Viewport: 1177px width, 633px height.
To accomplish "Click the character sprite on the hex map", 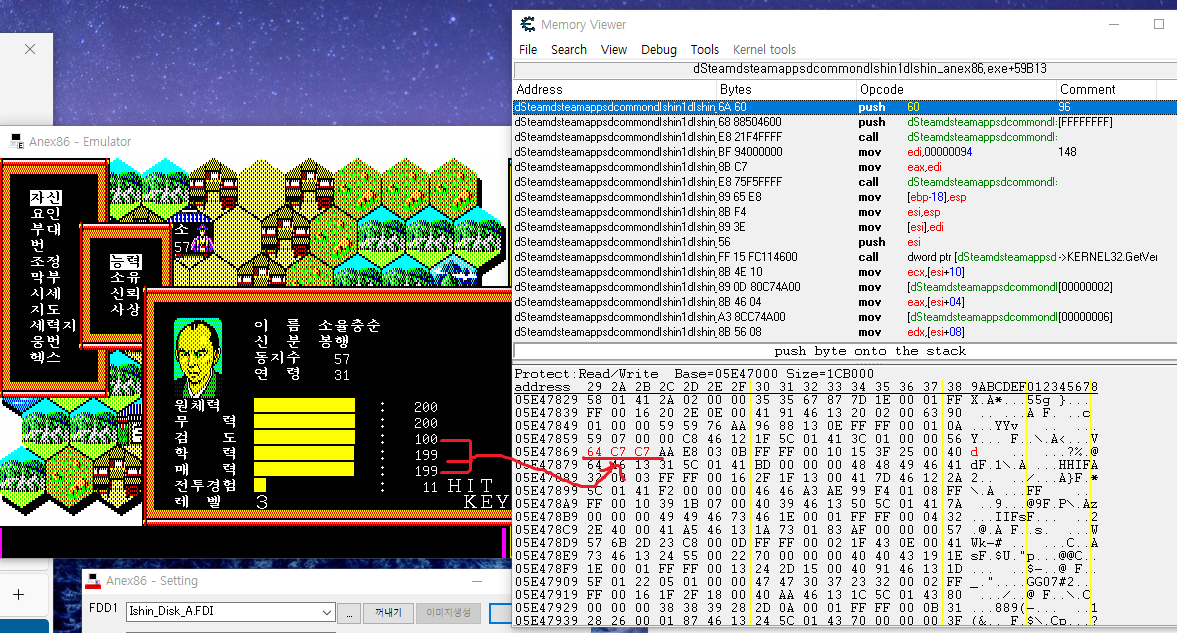I will tap(201, 239).
